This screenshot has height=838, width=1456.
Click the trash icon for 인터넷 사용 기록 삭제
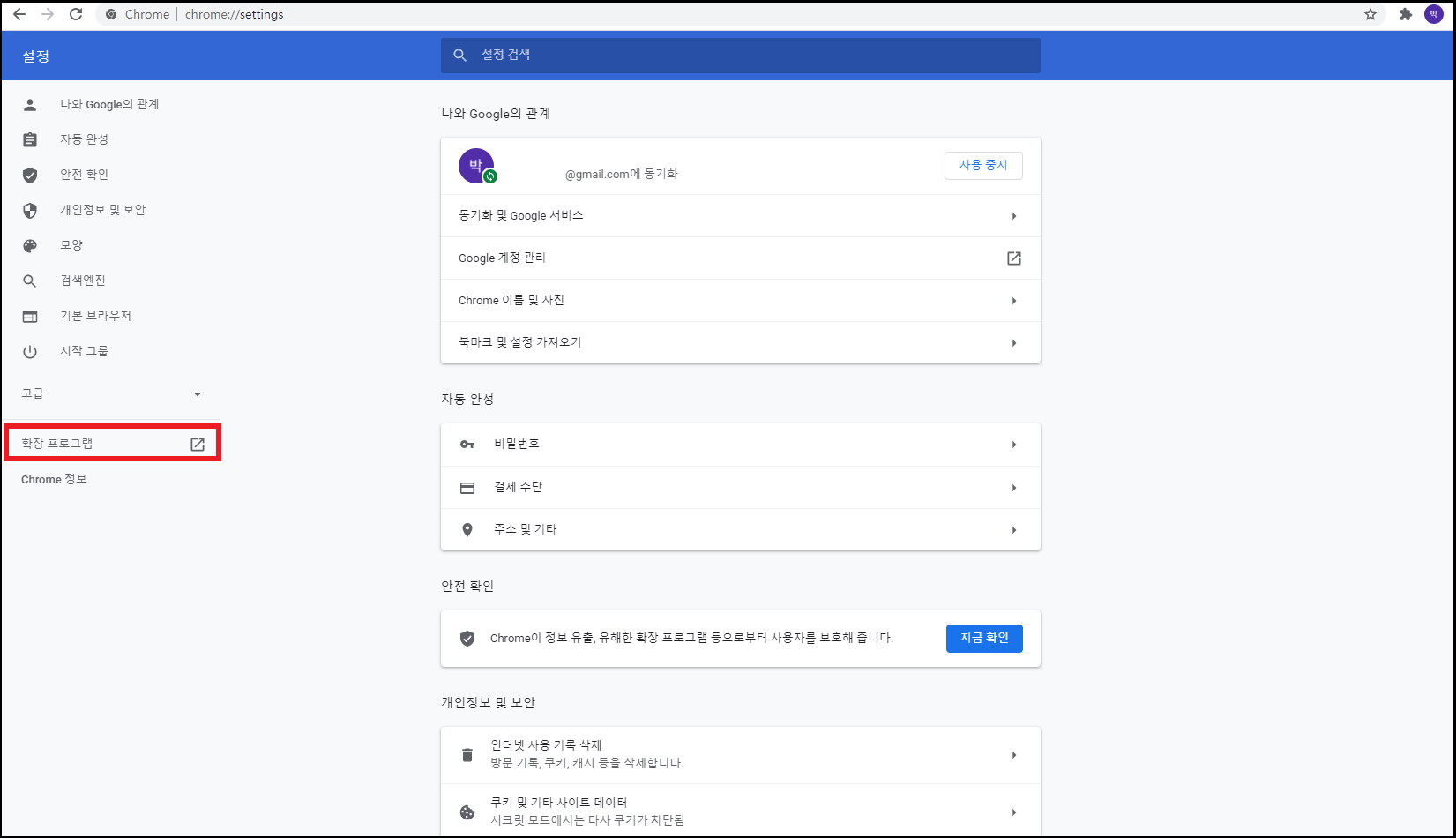pyautogui.click(x=467, y=755)
